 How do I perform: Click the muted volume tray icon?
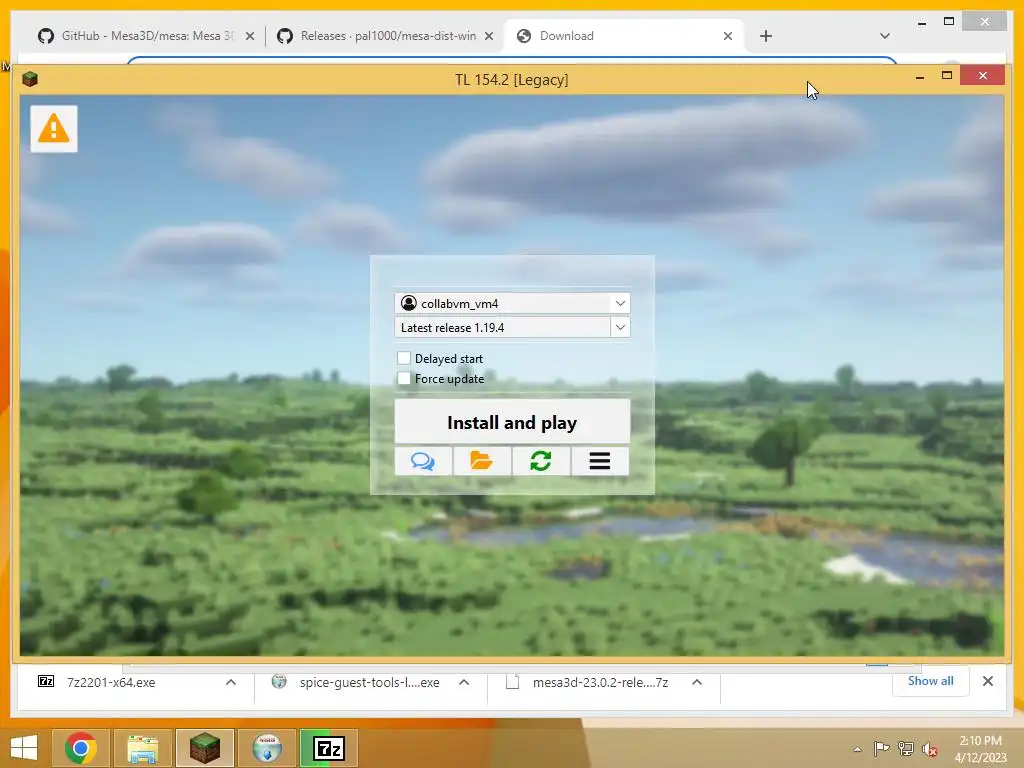pyautogui.click(x=929, y=749)
